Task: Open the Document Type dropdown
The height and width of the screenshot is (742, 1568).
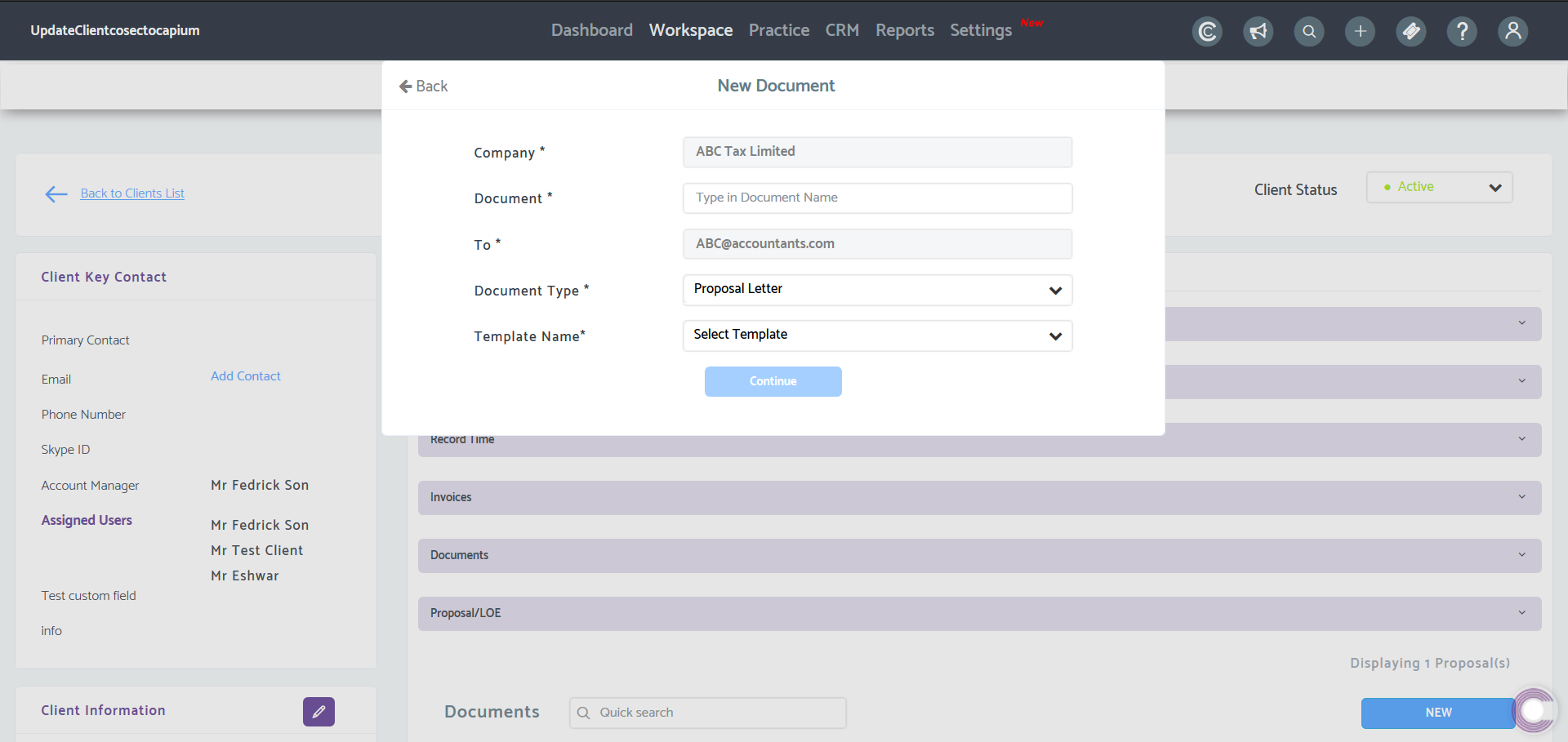Action: (877, 290)
